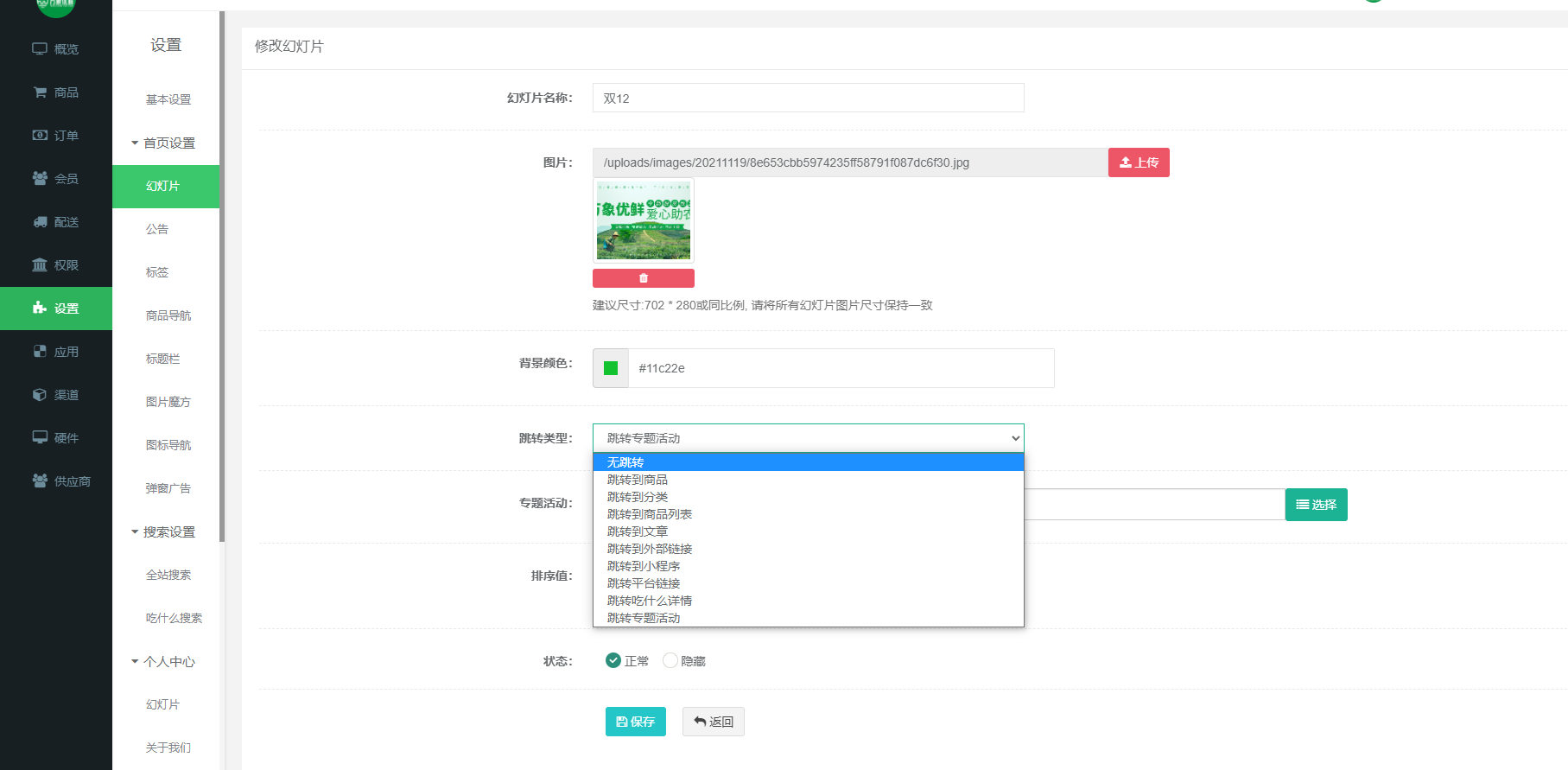Collapse the 搜索设置 menu group

[164, 532]
